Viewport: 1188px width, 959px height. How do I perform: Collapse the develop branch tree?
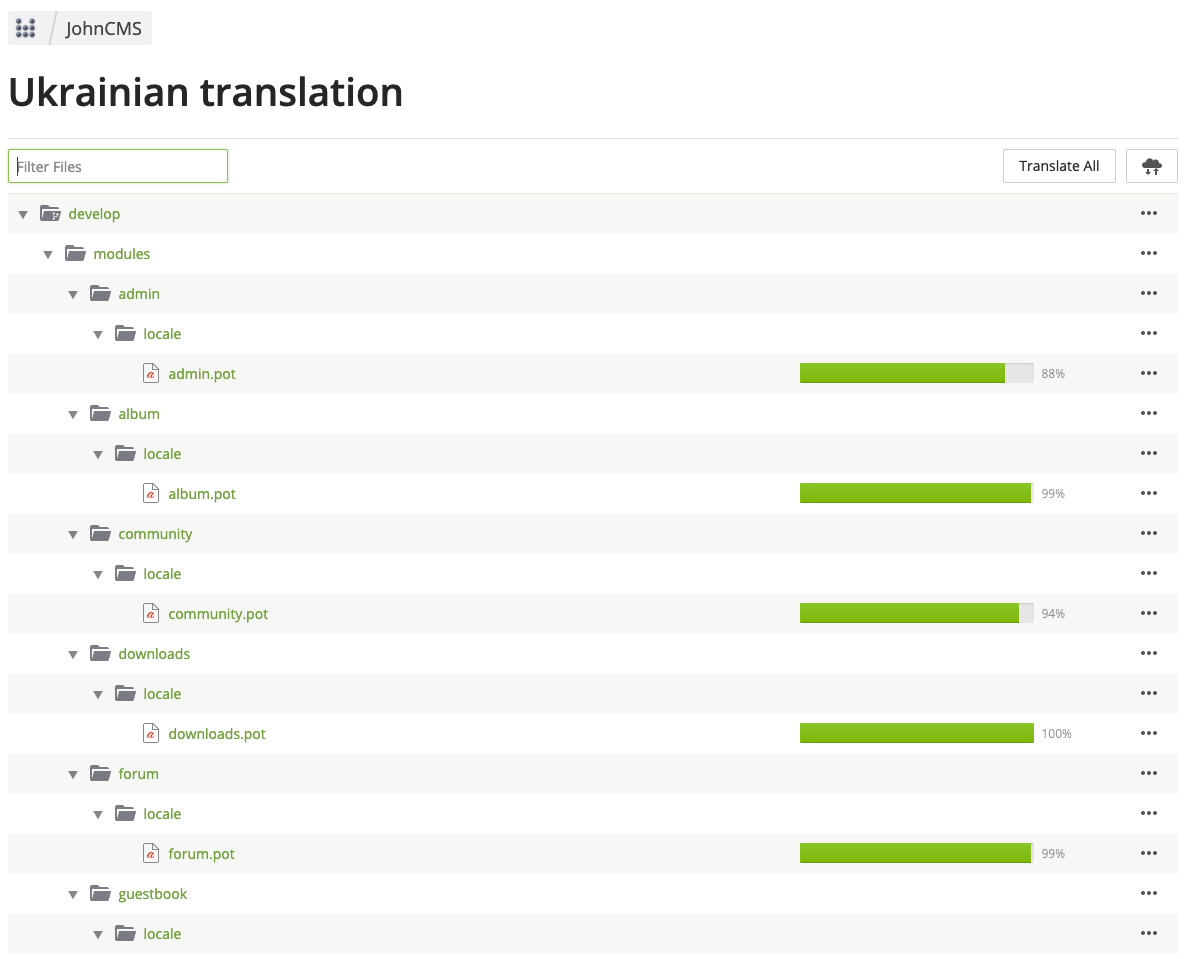click(23, 215)
